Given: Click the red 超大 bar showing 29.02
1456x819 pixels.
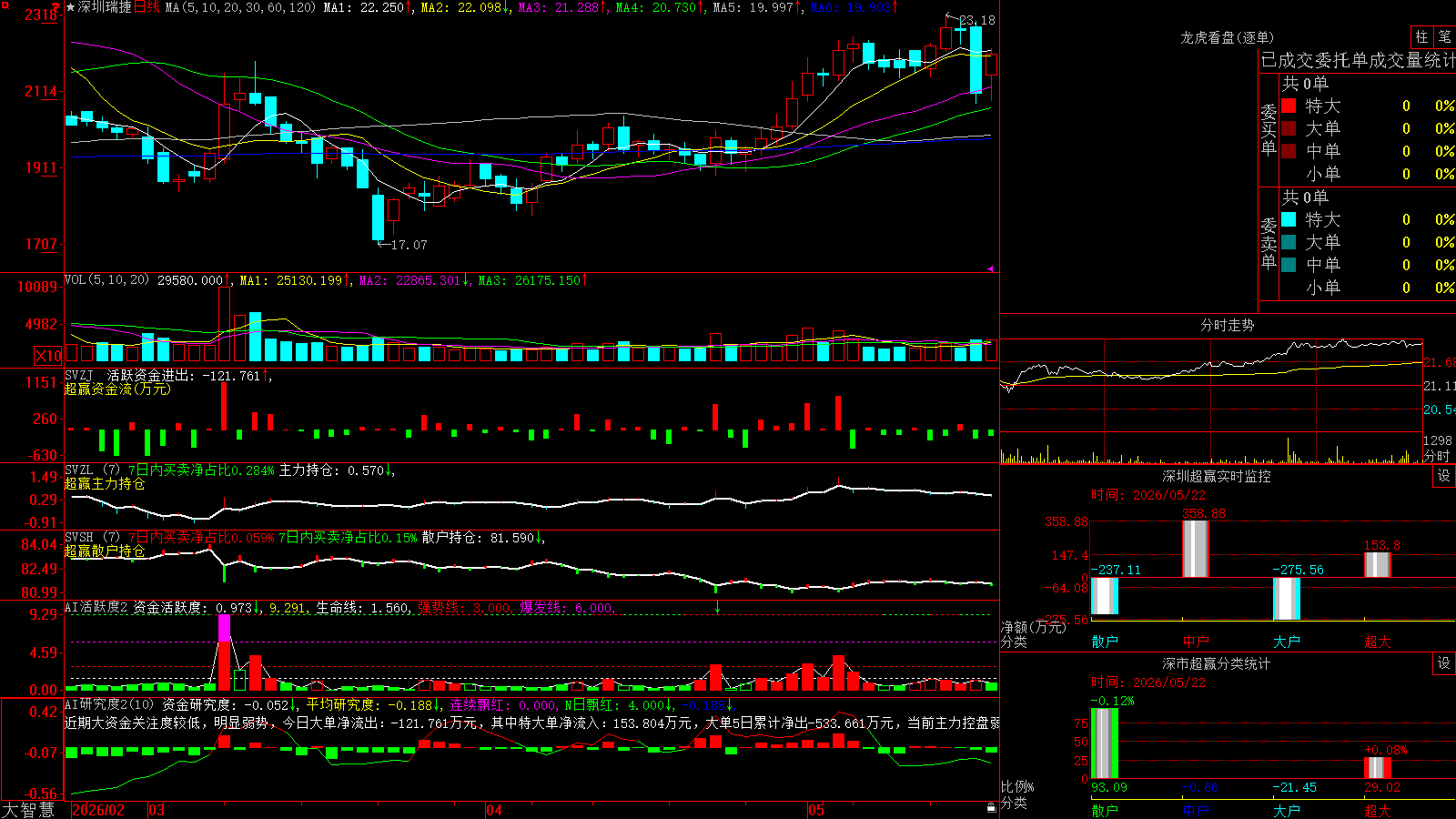Looking at the screenshot, I should tap(1378, 768).
